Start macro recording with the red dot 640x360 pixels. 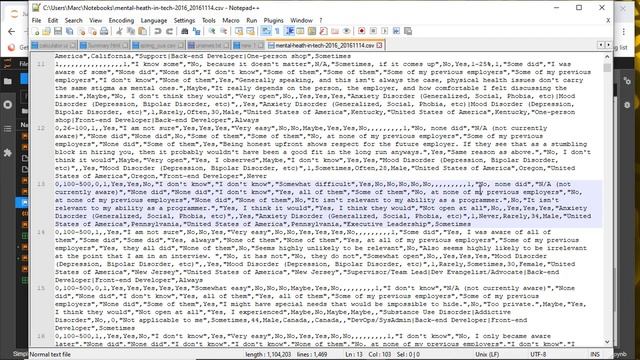(362, 31)
